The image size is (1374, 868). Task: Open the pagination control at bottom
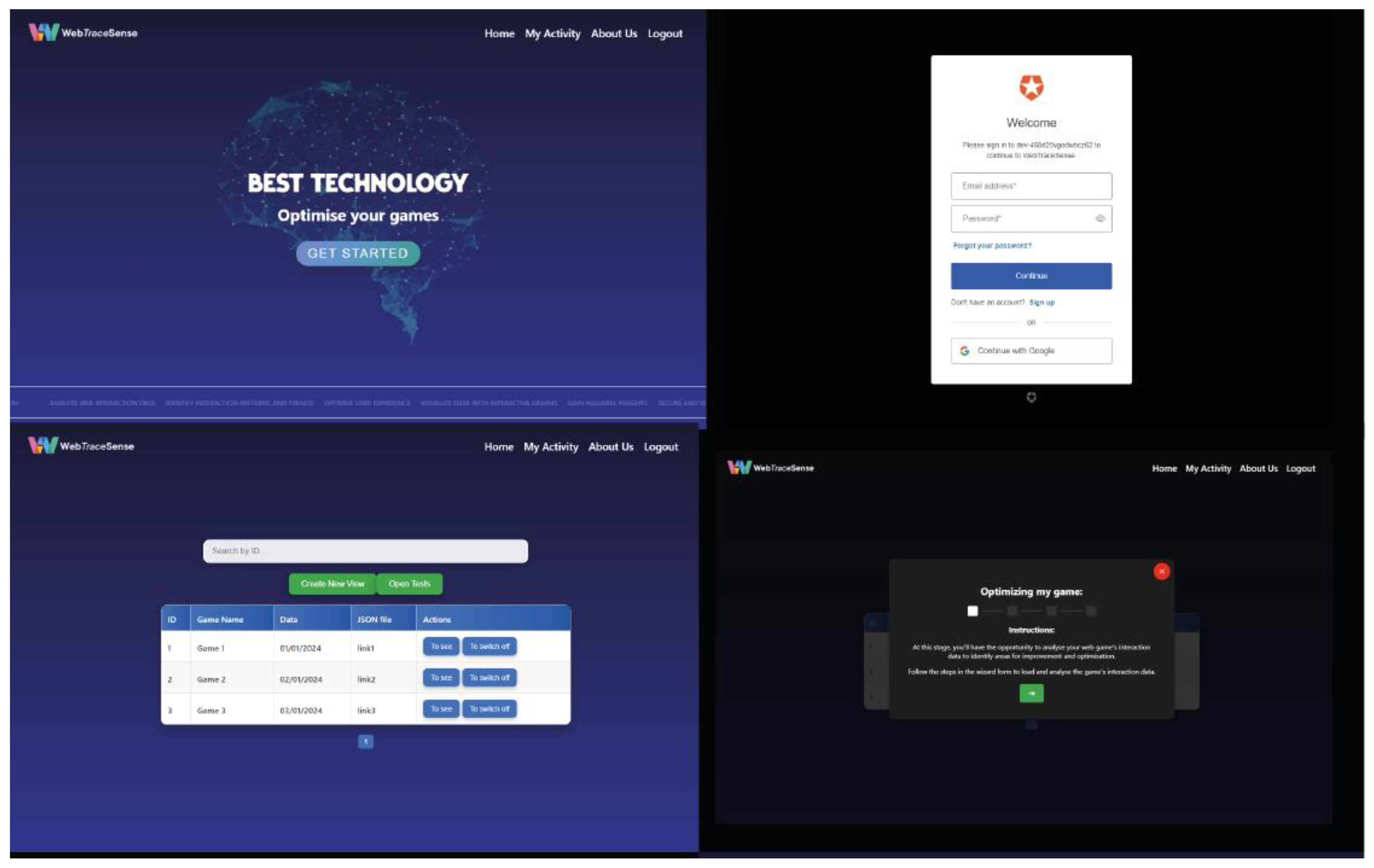click(x=365, y=740)
